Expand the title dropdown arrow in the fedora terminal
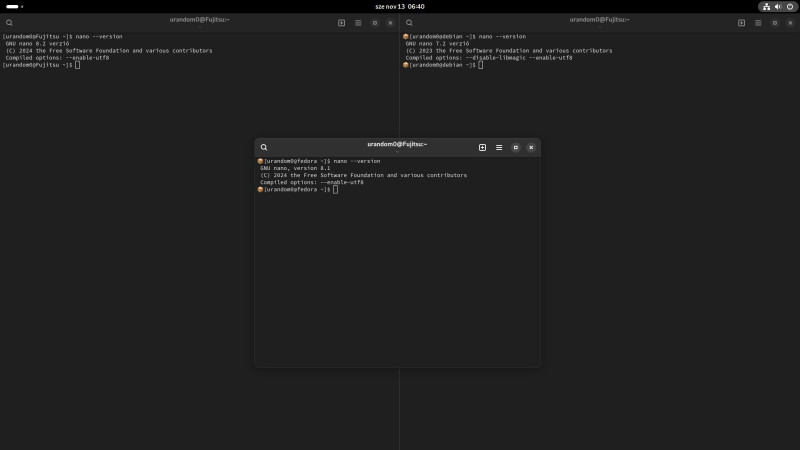 (x=397, y=152)
